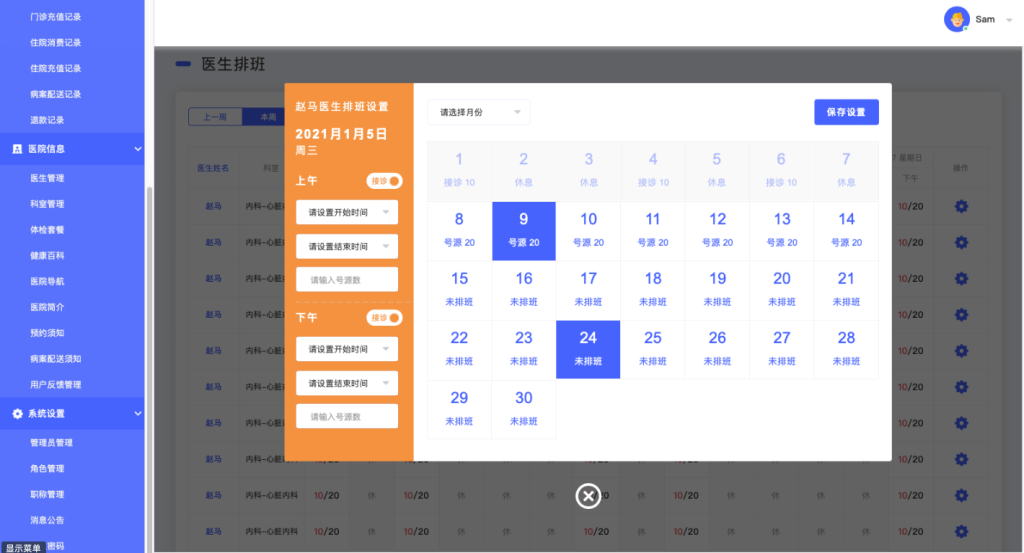Select calendar day 24 未排班
The width and height of the screenshot is (1024, 553).
(587, 349)
